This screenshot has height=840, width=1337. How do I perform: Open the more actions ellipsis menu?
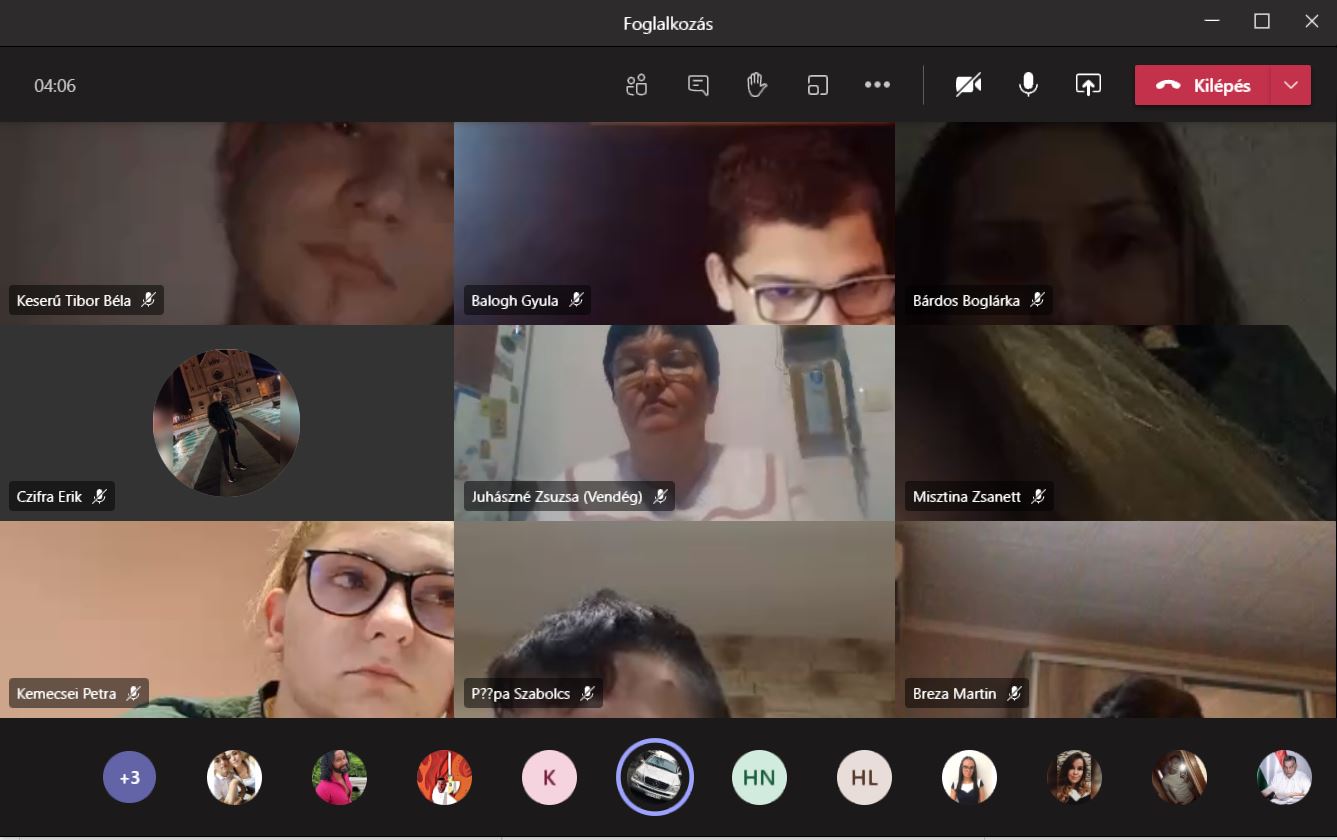(877, 85)
